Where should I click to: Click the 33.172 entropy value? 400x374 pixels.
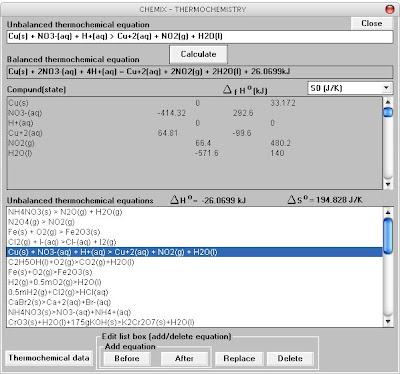[283, 103]
